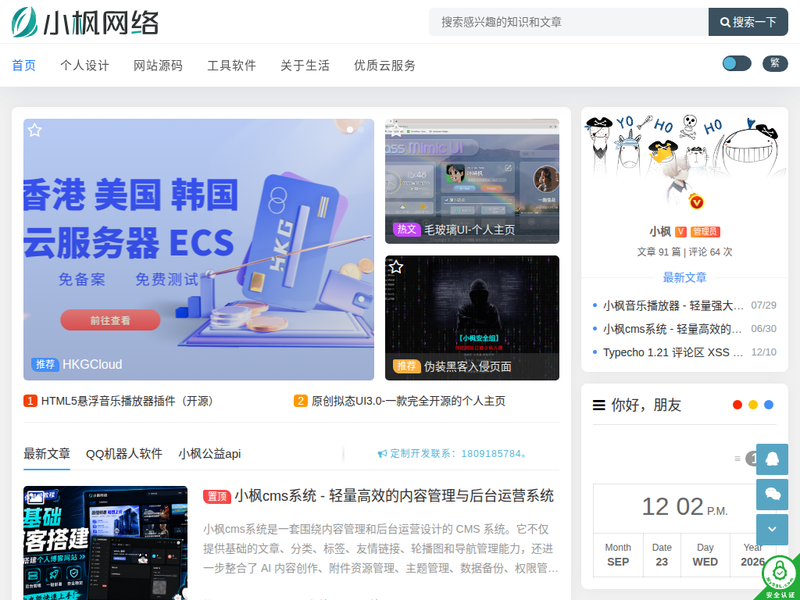Open the HKGCloud banner caption
This screenshot has height=600, width=800.
(x=92, y=364)
